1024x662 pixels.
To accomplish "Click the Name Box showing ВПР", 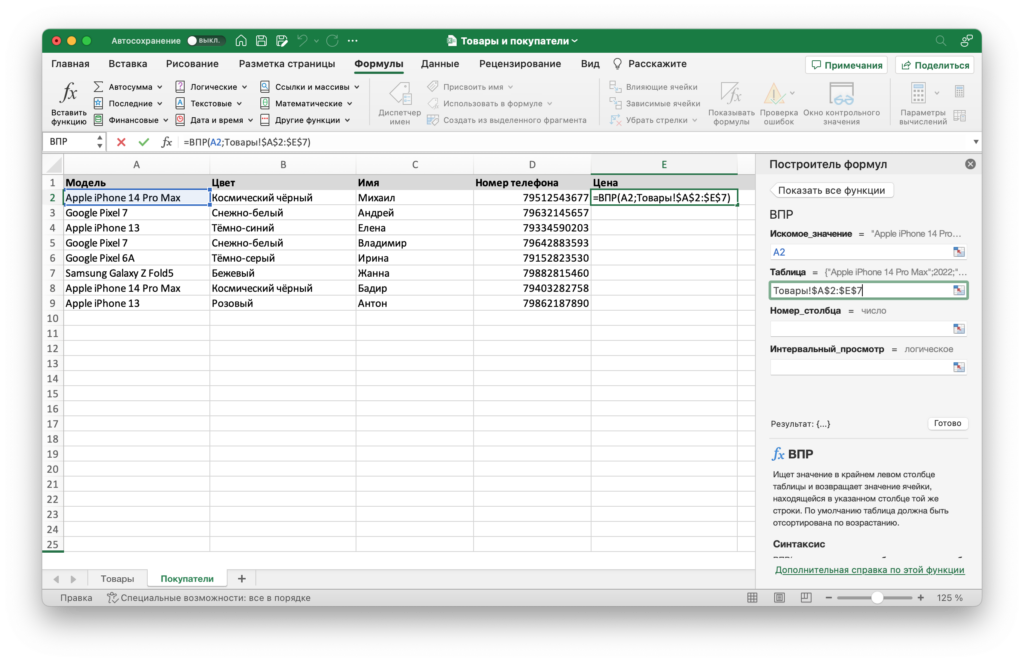I will click(x=71, y=142).
